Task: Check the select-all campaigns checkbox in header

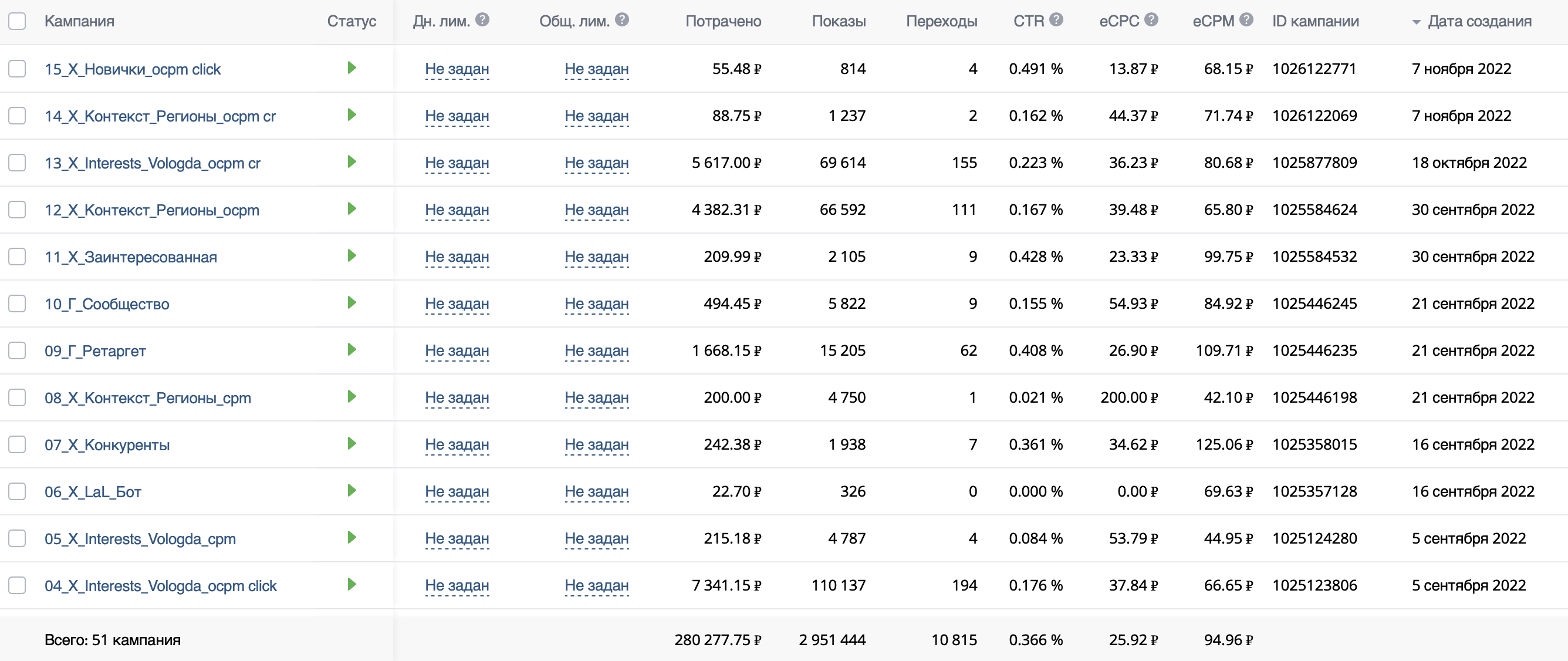Action: pyautogui.click(x=17, y=21)
